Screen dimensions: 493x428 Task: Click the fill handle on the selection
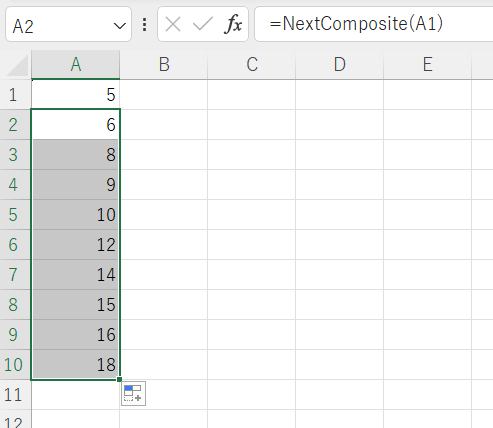click(x=119, y=379)
